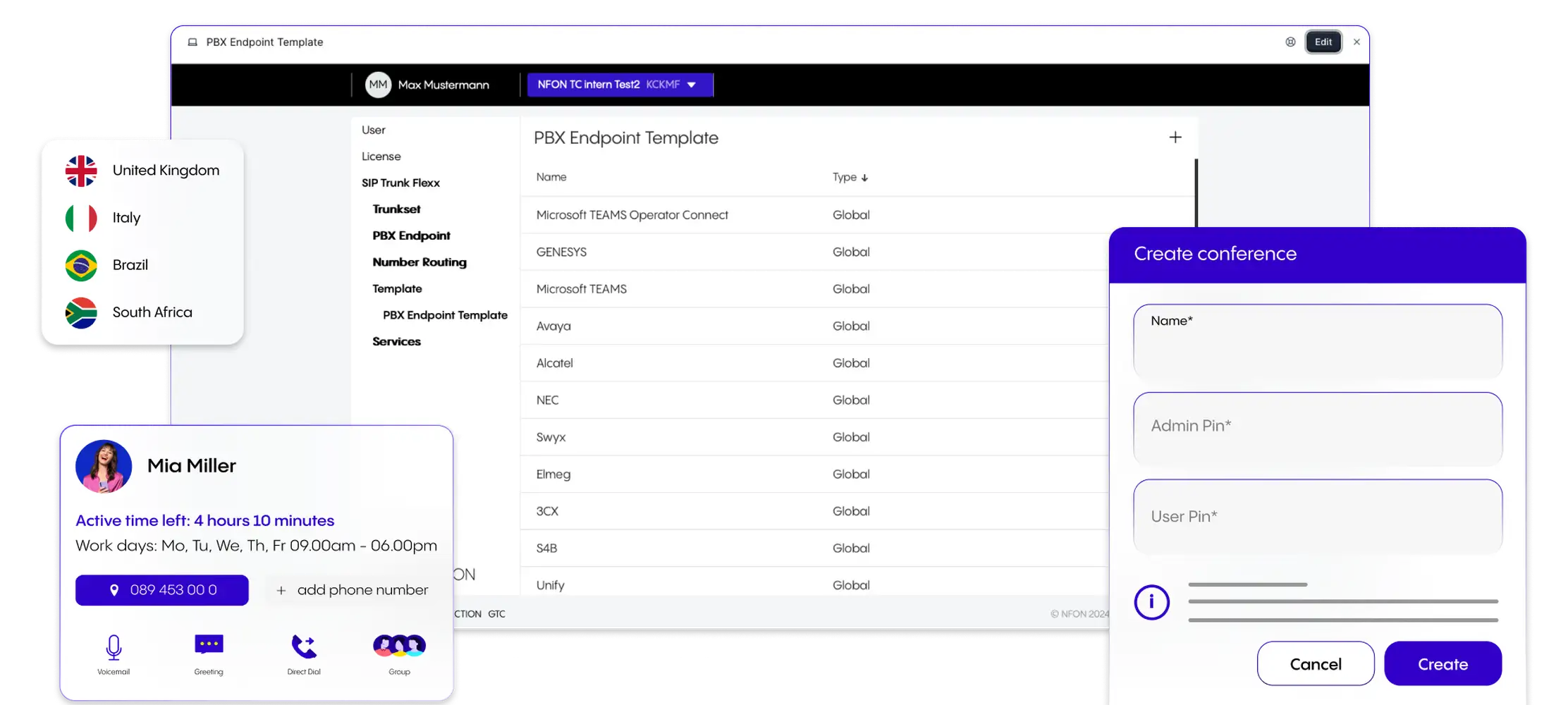Click Max Mustermann's MM avatar

pyautogui.click(x=378, y=85)
